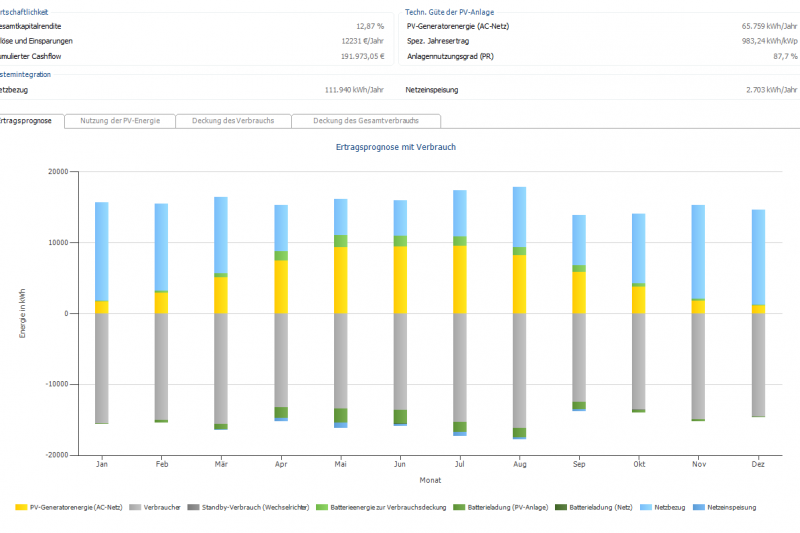Click the light blue Netzbezug legend swatch
The height and width of the screenshot is (533, 800).
pyautogui.click(x=647, y=507)
